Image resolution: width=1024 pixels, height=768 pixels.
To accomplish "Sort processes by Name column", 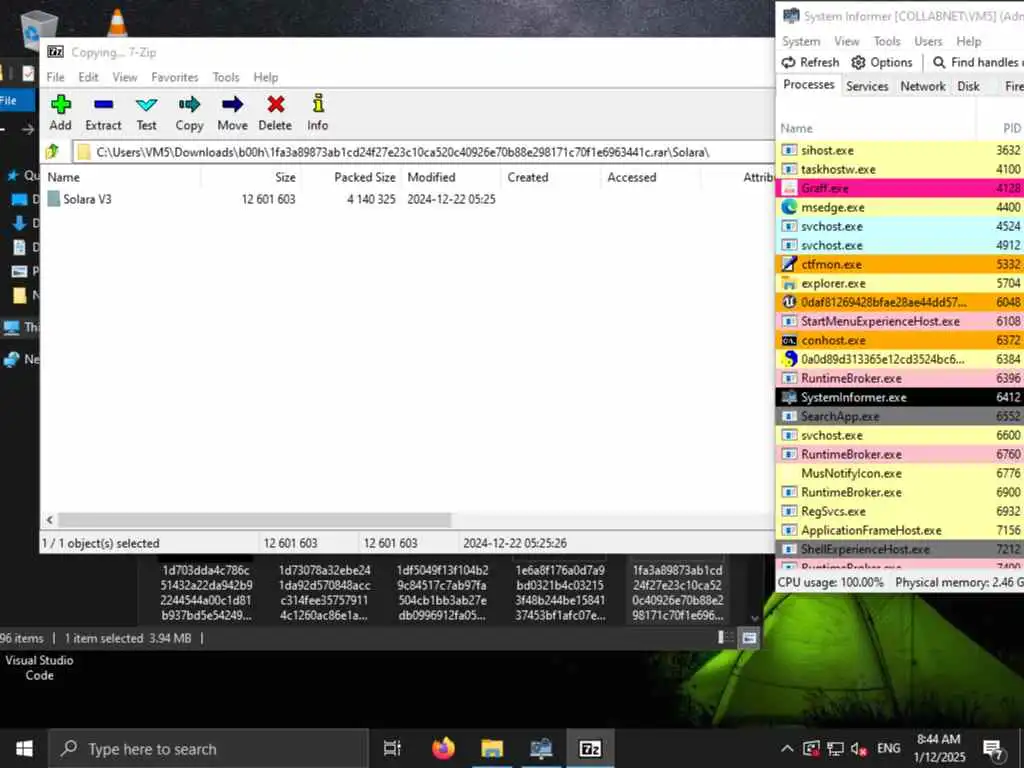I will (x=876, y=129).
